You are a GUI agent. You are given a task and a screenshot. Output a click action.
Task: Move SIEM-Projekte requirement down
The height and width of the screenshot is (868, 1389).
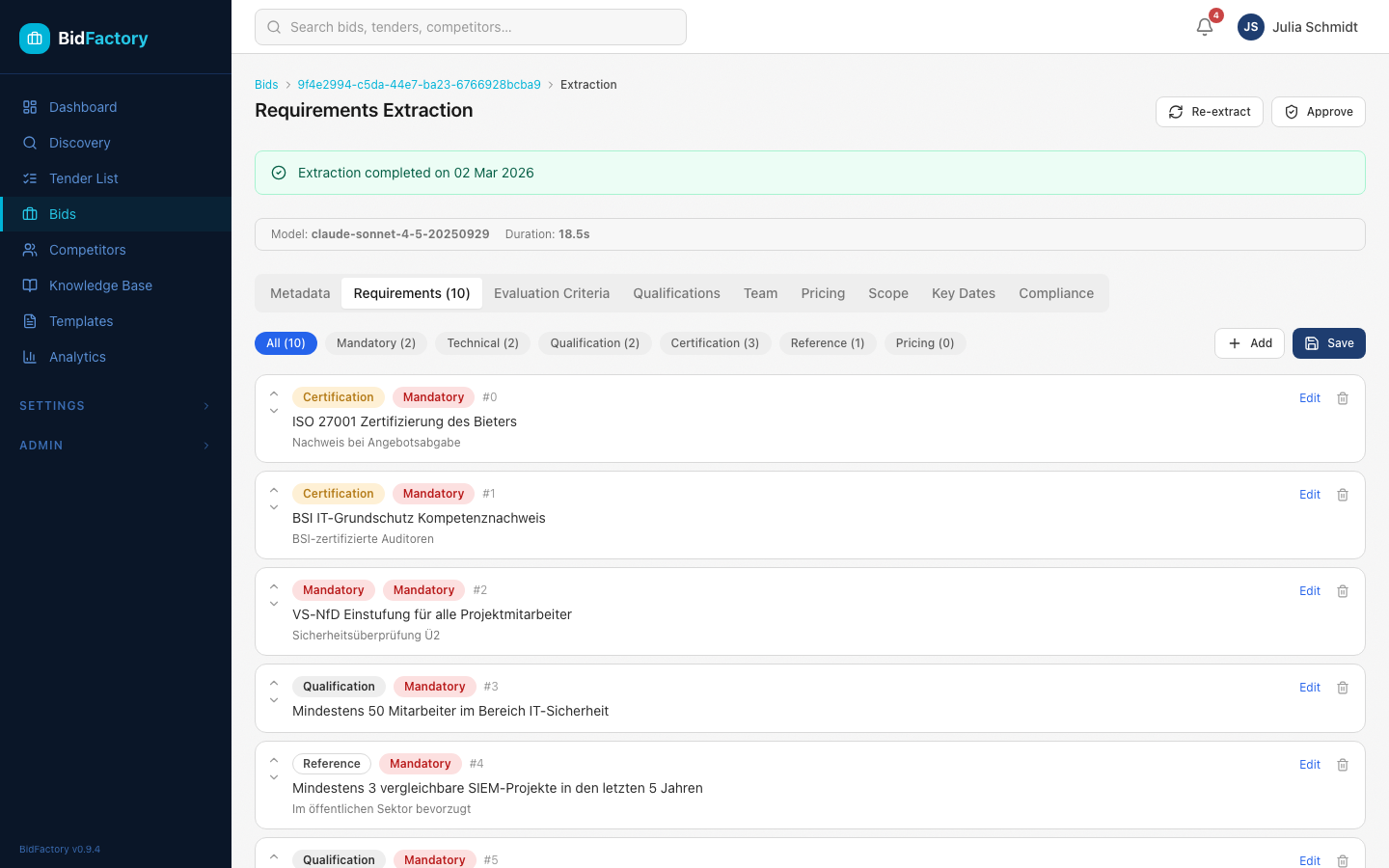[274, 777]
